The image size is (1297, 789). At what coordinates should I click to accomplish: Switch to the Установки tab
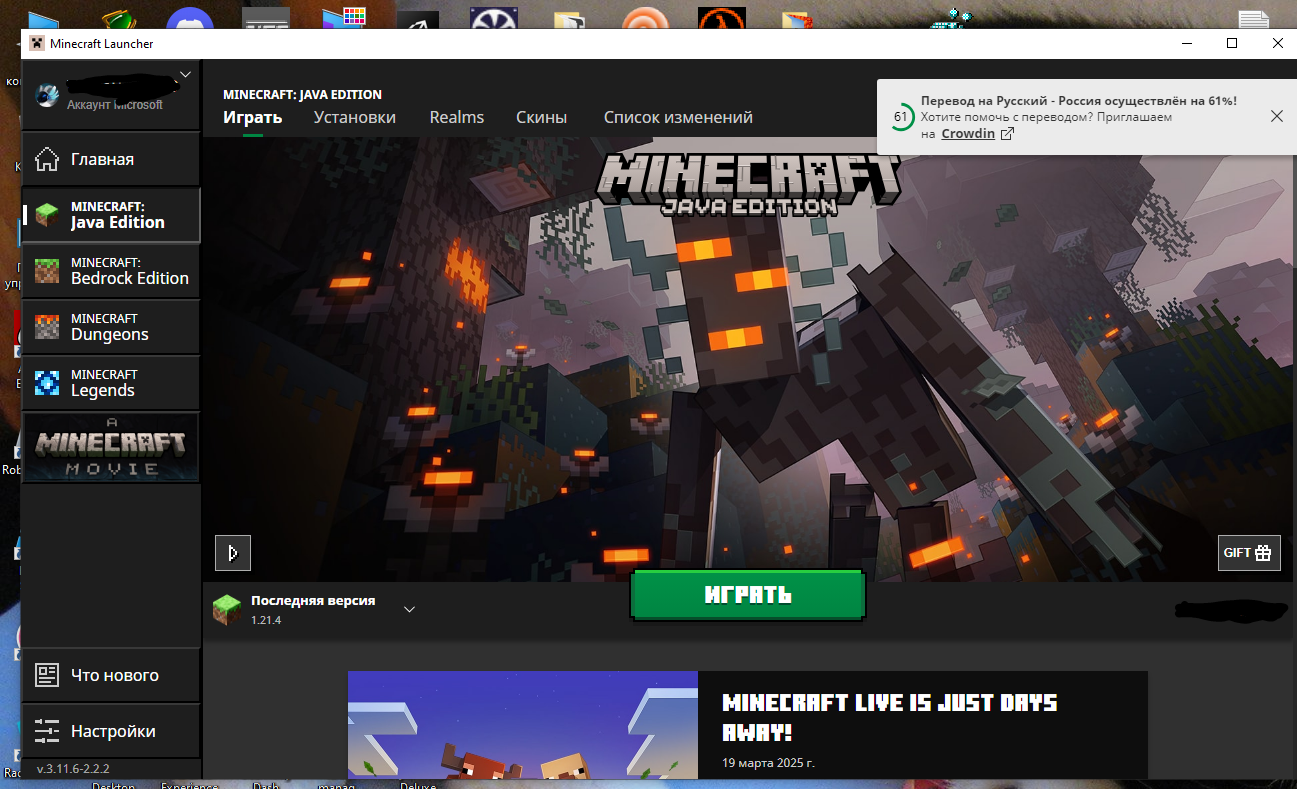coord(354,117)
